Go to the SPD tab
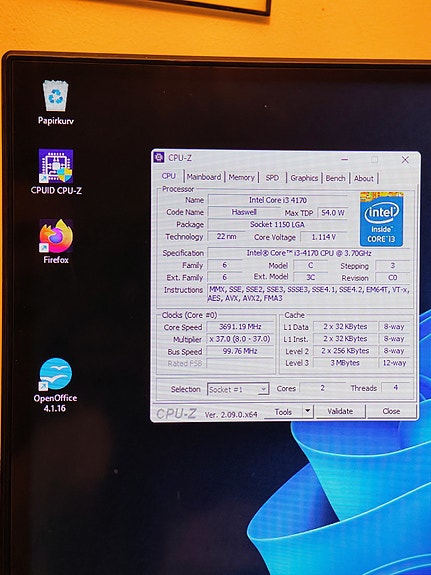The height and width of the screenshot is (575, 431). (x=272, y=178)
